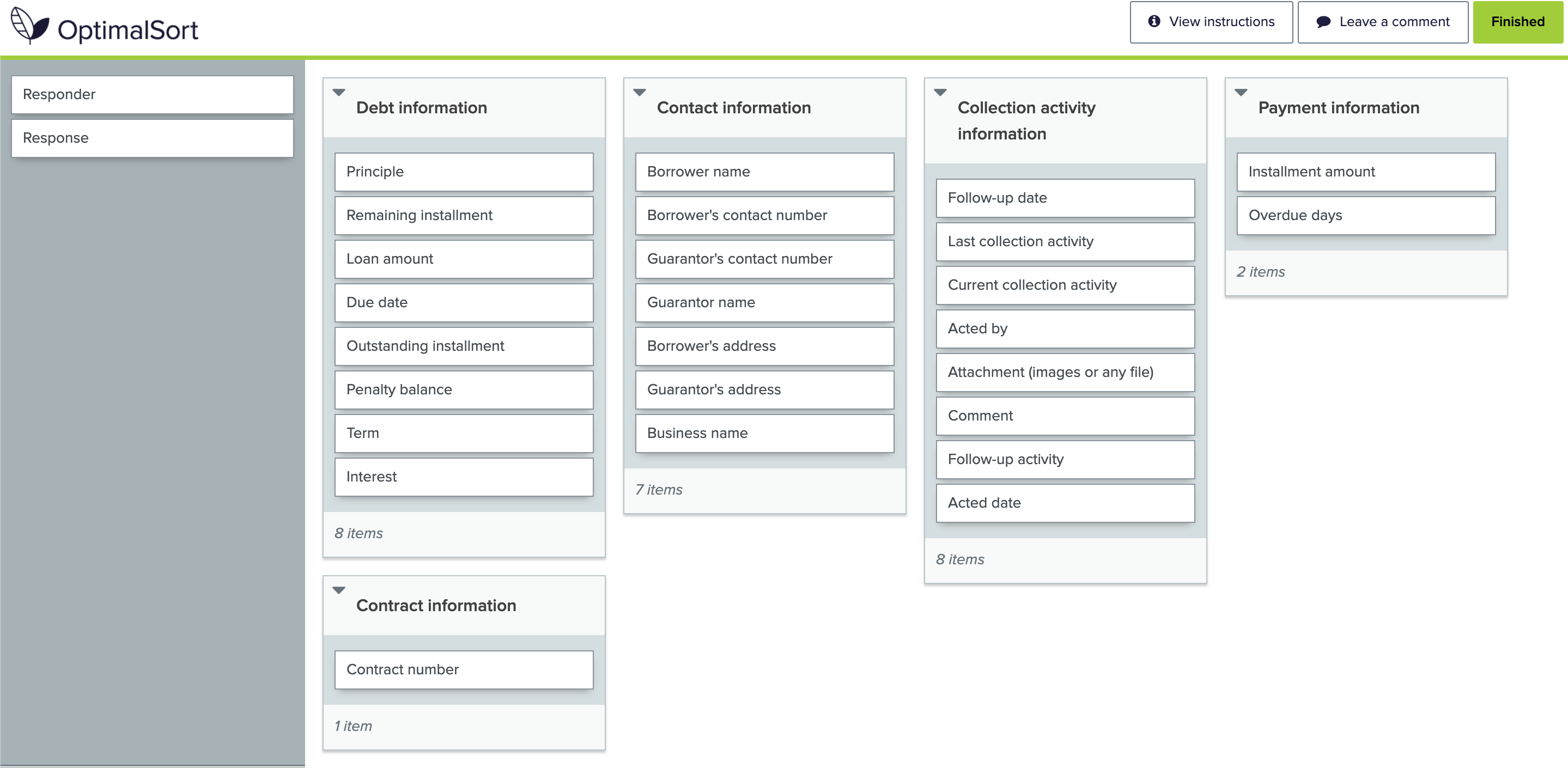The height and width of the screenshot is (768, 1568).
Task: Click the speech bubble comment icon
Action: click(1323, 22)
